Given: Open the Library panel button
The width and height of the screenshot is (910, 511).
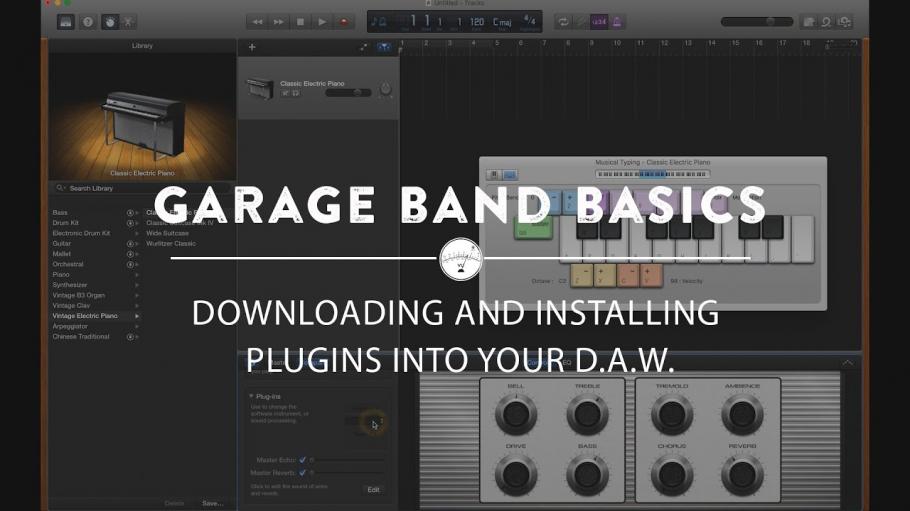Looking at the screenshot, I should click(x=66, y=22).
